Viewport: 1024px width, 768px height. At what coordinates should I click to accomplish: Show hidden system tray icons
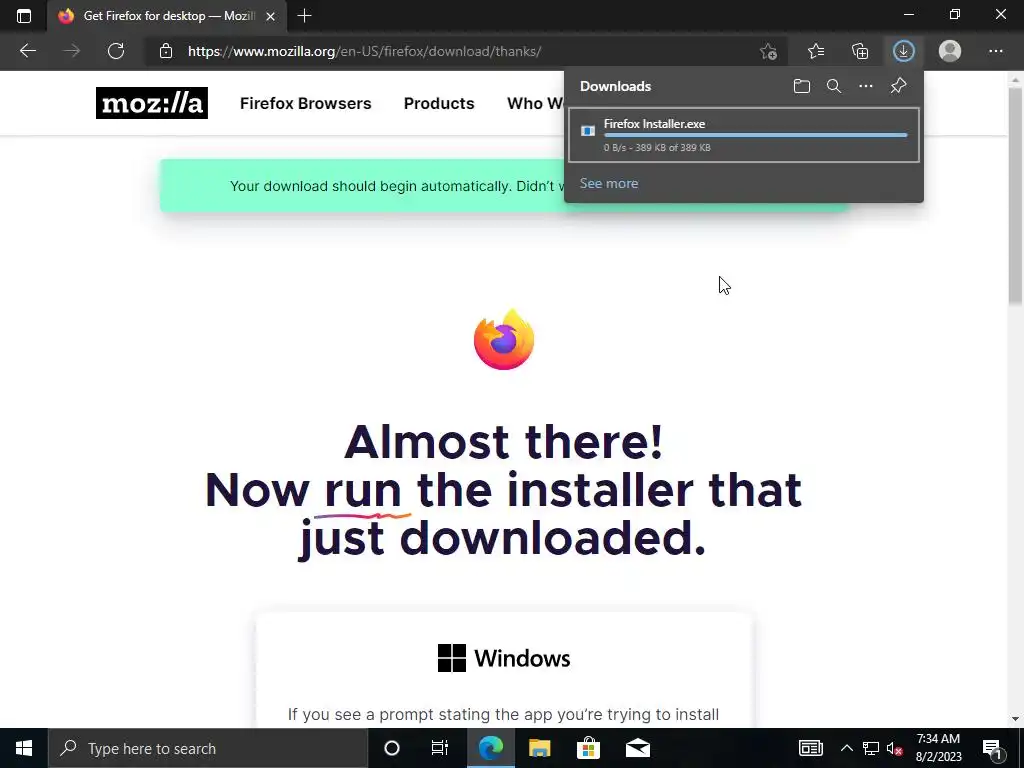[846, 748]
